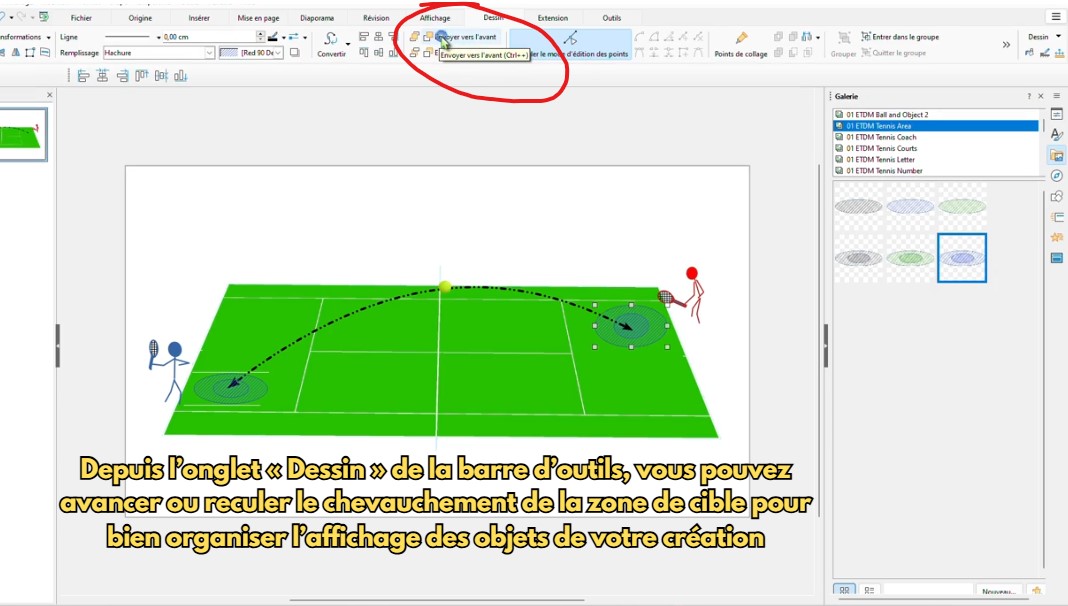Open the Styles icon in sidebar
Image resolution: width=1068 pixels, height=606 pixels.
[1056, 135]
